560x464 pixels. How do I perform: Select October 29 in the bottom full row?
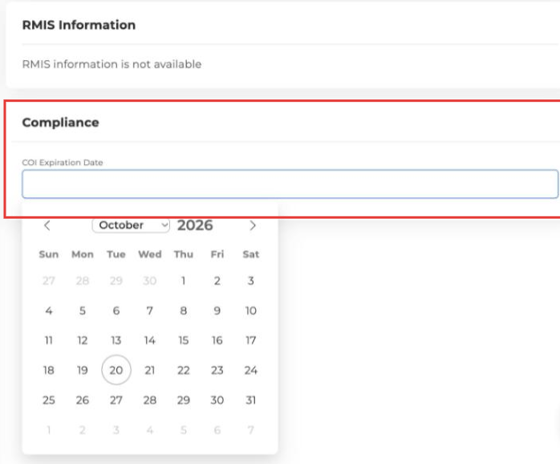point(184,400)
